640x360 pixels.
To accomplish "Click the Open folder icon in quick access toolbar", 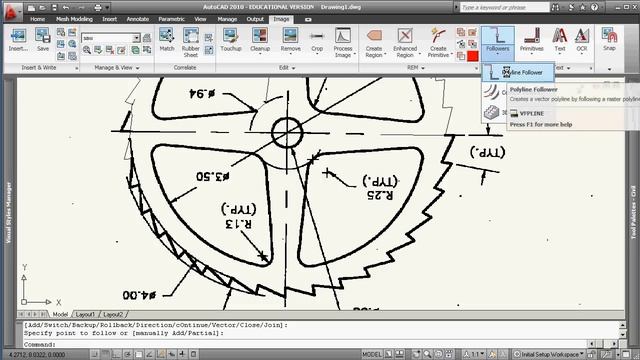I will pos(42,7).
